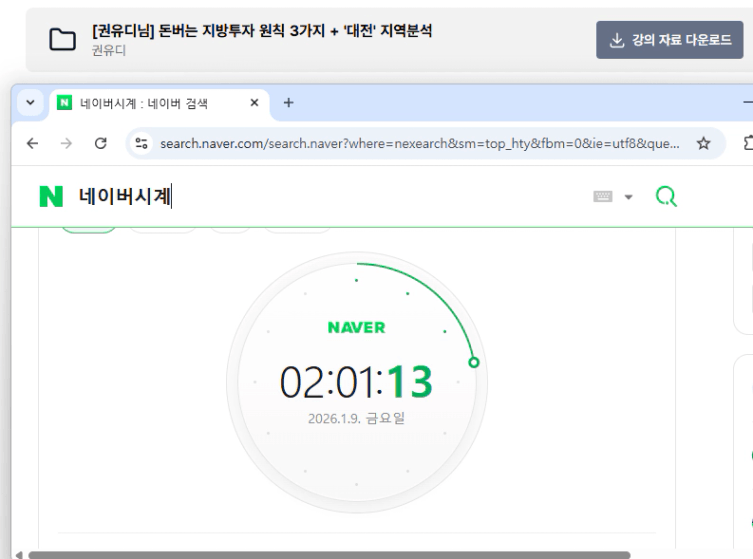Screen dimensions: 753x559
Task: Expand the search history dropdown arrow
Action: tap(628, 197)
